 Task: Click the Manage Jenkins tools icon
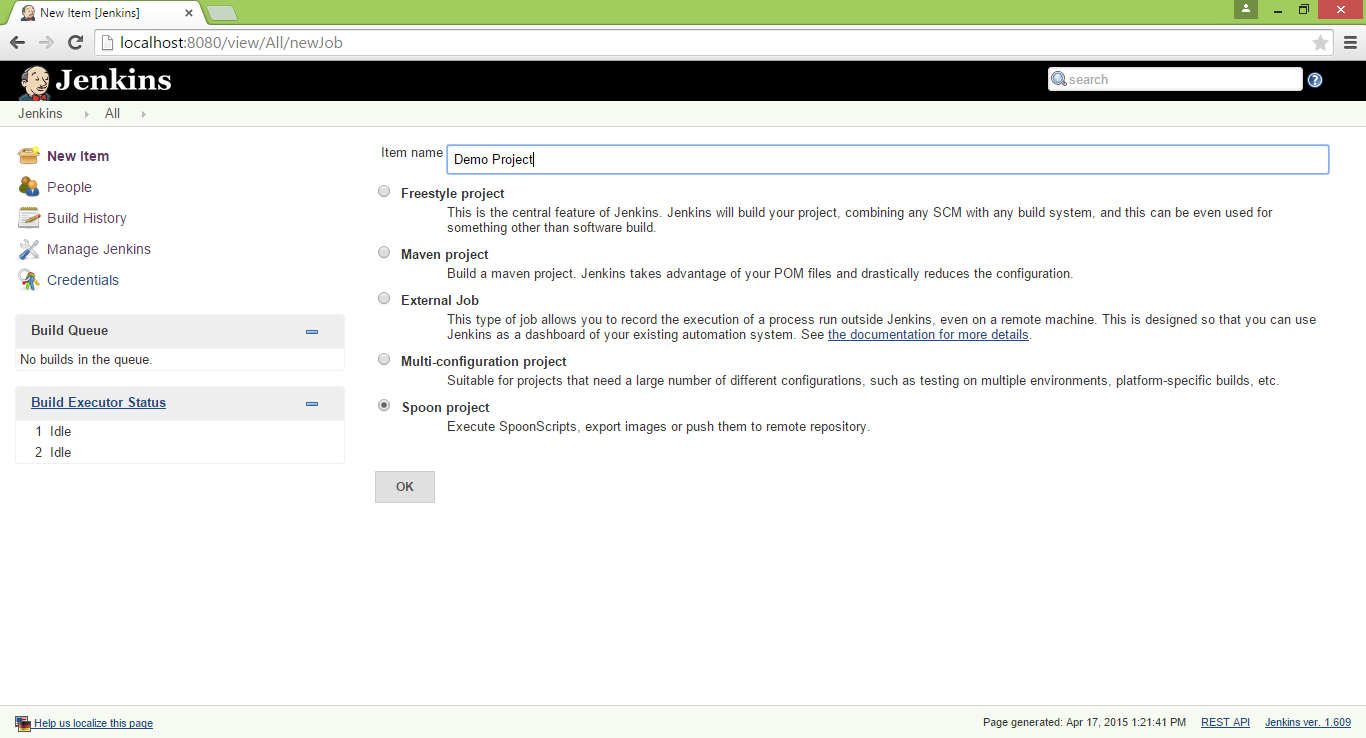[29, 249]
